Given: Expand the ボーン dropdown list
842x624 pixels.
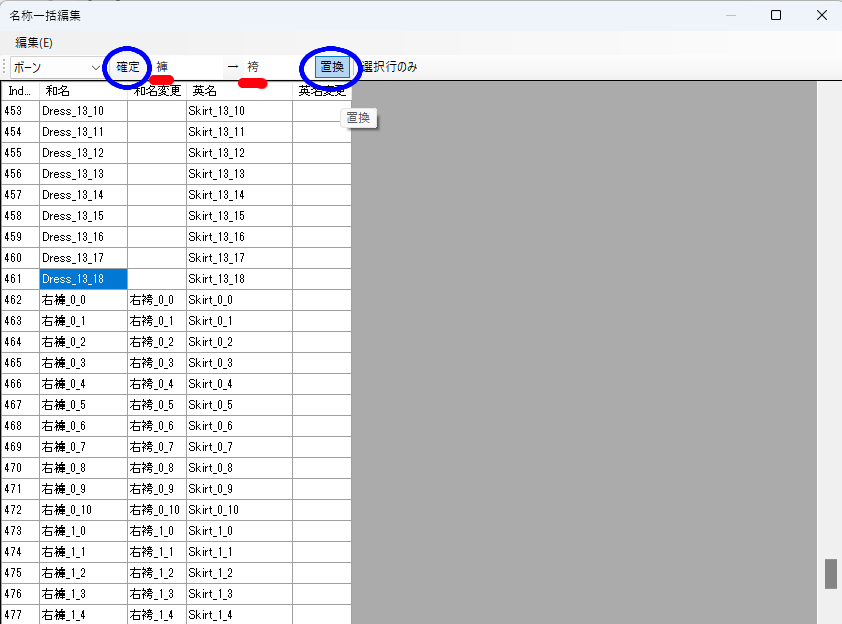Looking at the screenshot, I should click(x=95, y=68).
